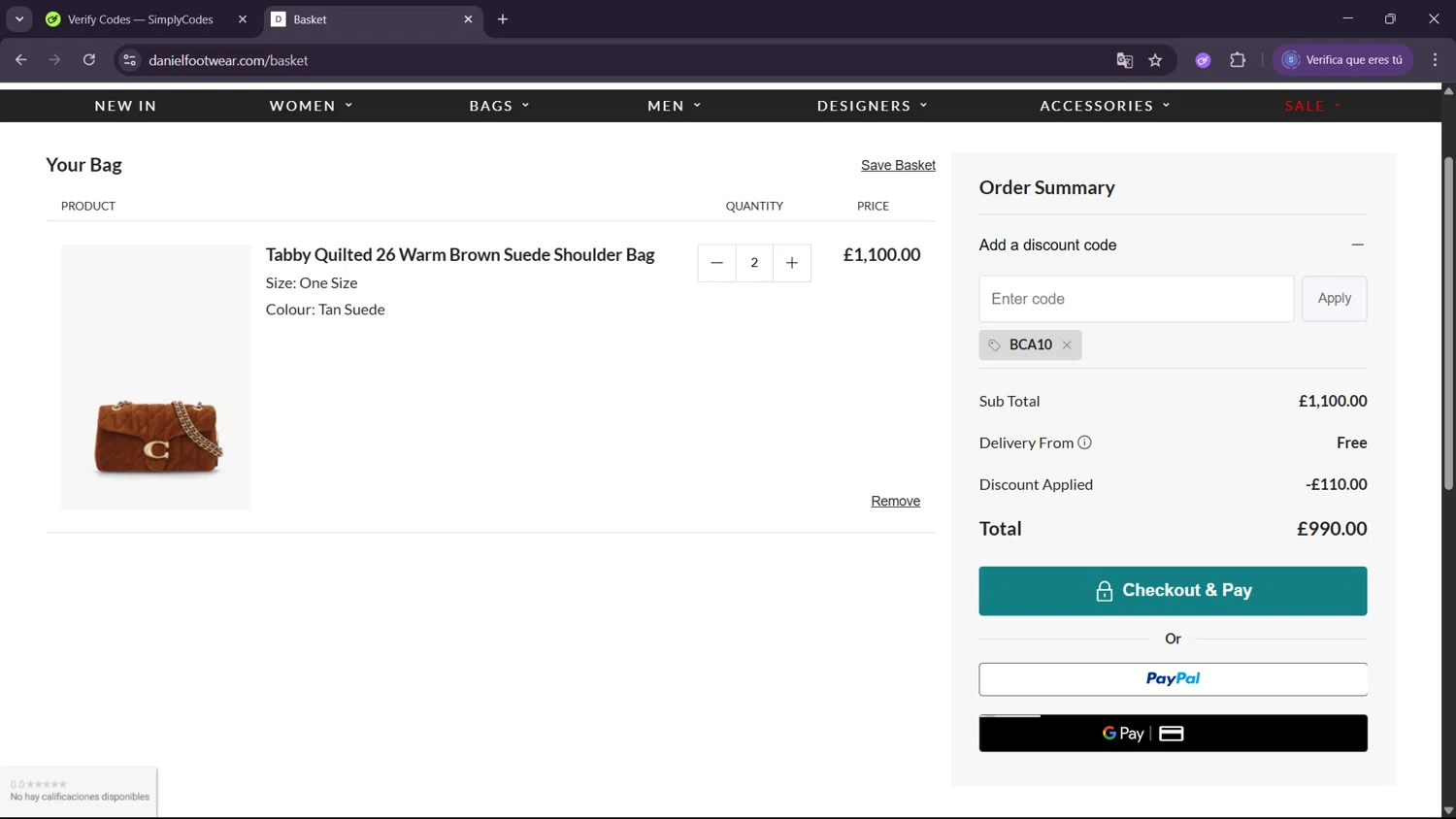Screen dimensions: 1456x819
Task: Select the Basket tab
Action: click(x=374, y=19)
